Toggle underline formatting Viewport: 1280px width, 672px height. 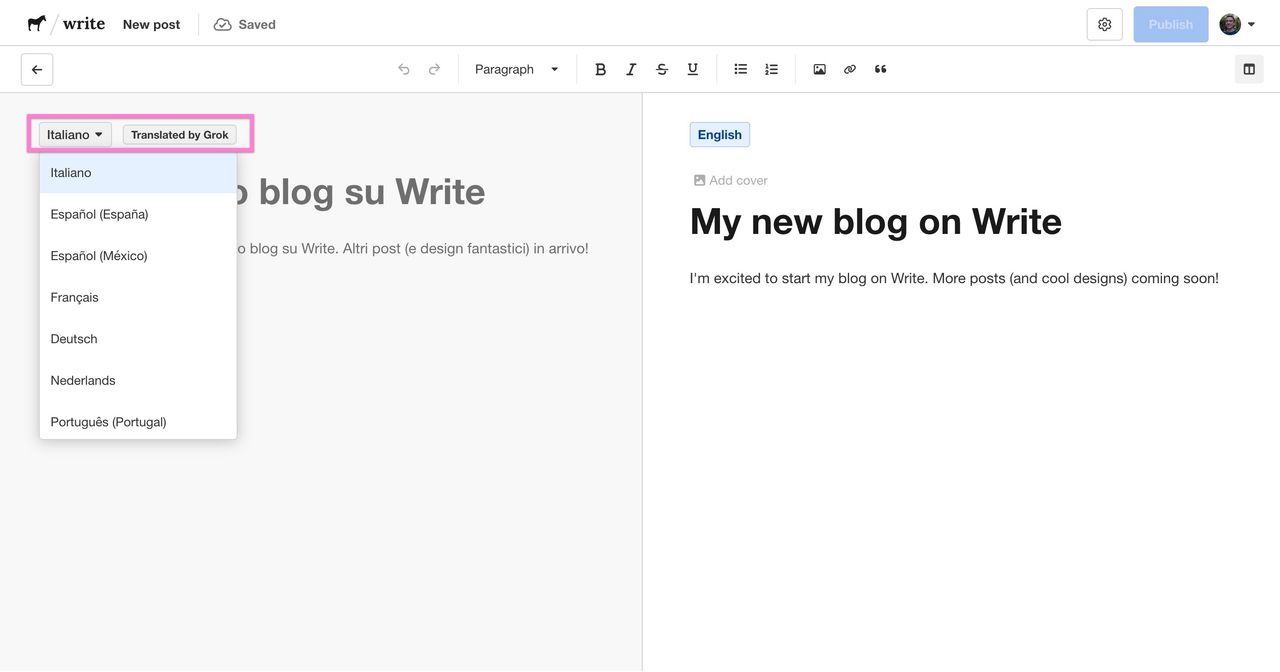click(x=692, y=70)
